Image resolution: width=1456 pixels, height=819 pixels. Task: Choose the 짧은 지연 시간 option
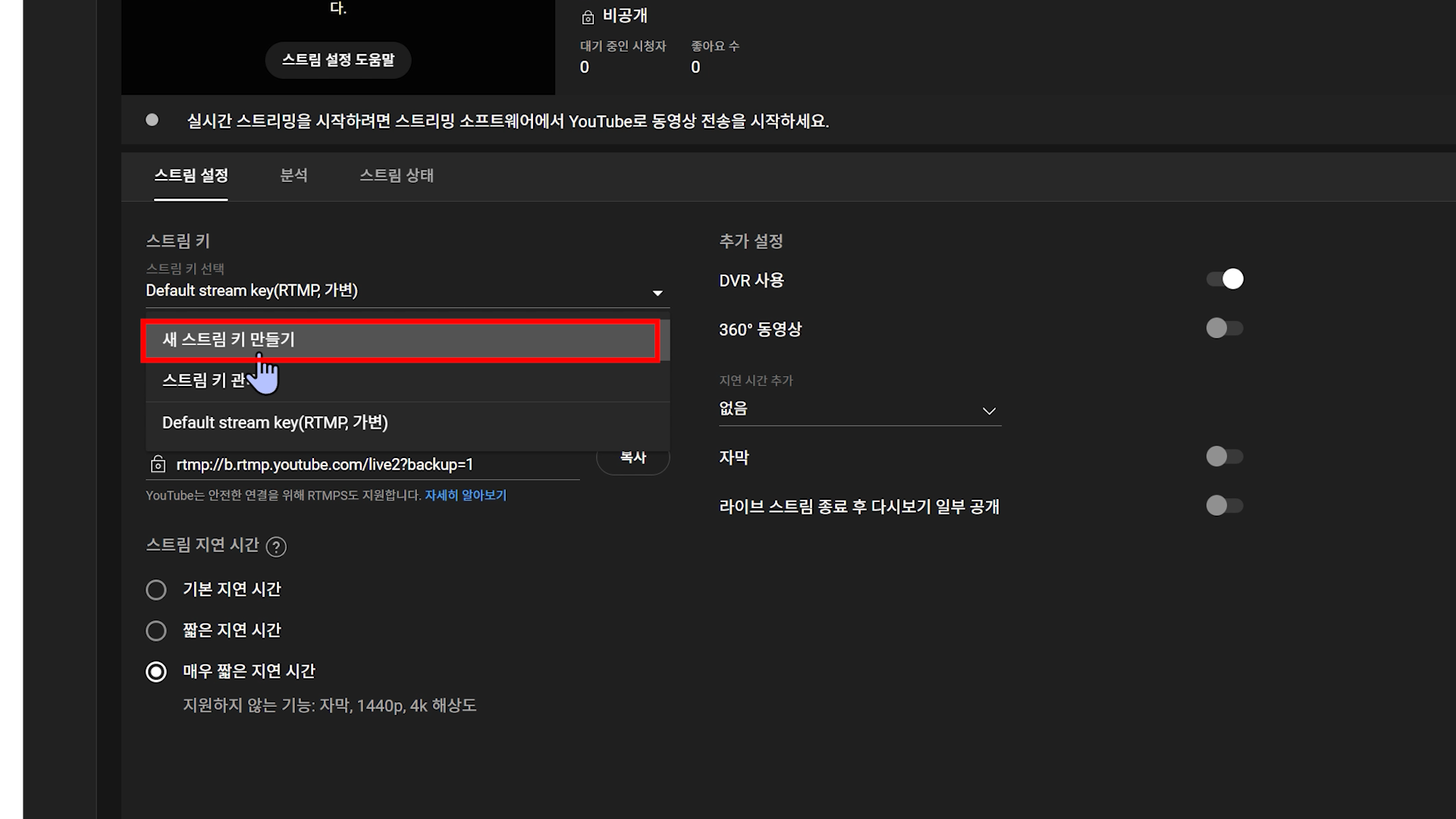tap(156, 631)
